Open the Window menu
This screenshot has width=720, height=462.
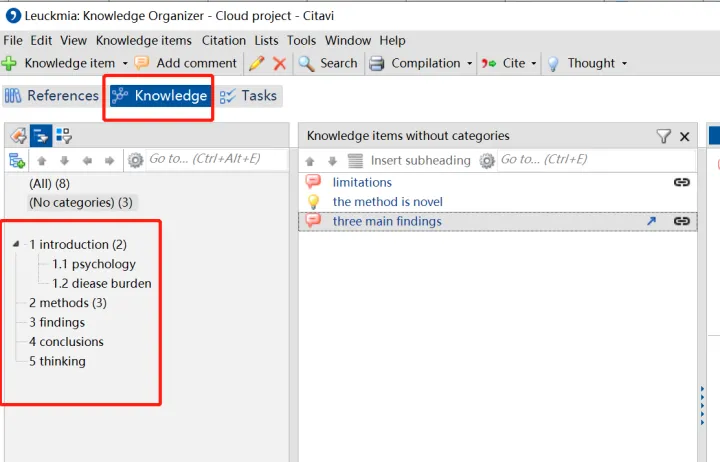(x=348, y=40)
